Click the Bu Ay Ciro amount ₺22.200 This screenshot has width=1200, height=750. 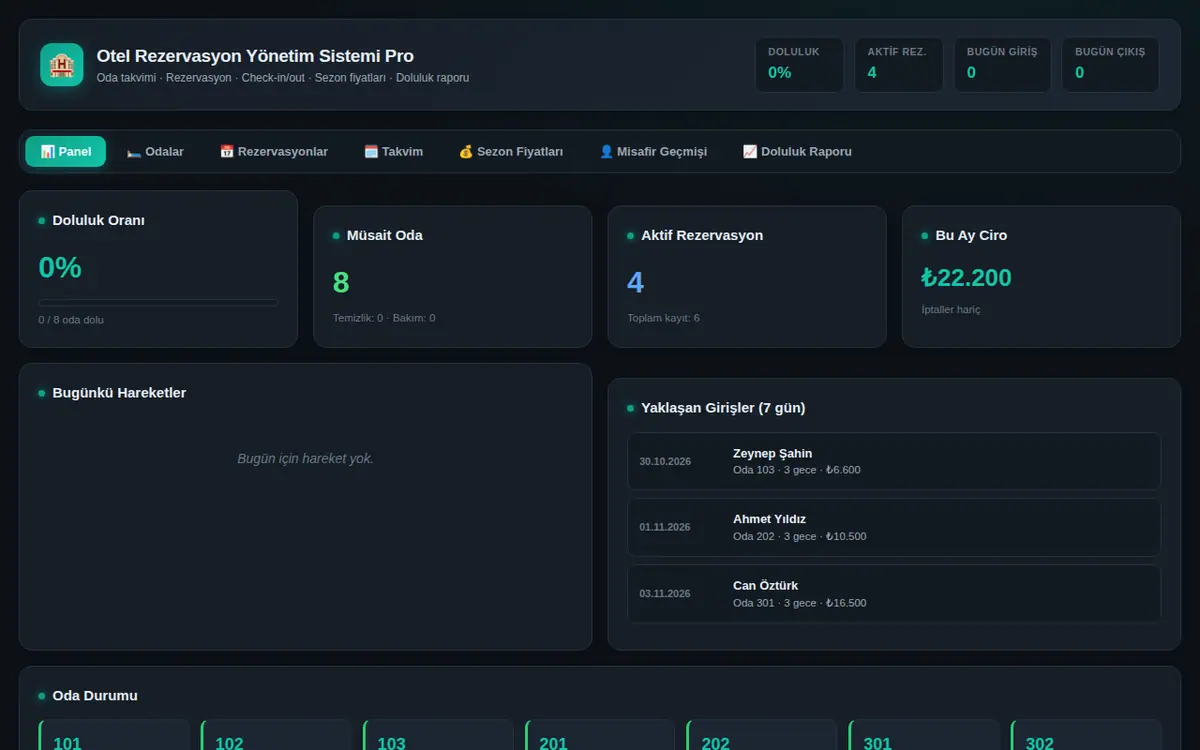[x=966, y=278]
